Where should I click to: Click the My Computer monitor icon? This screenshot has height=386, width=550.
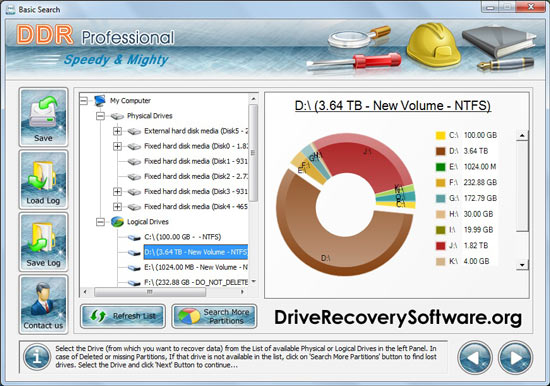click(x=100, y=101)
